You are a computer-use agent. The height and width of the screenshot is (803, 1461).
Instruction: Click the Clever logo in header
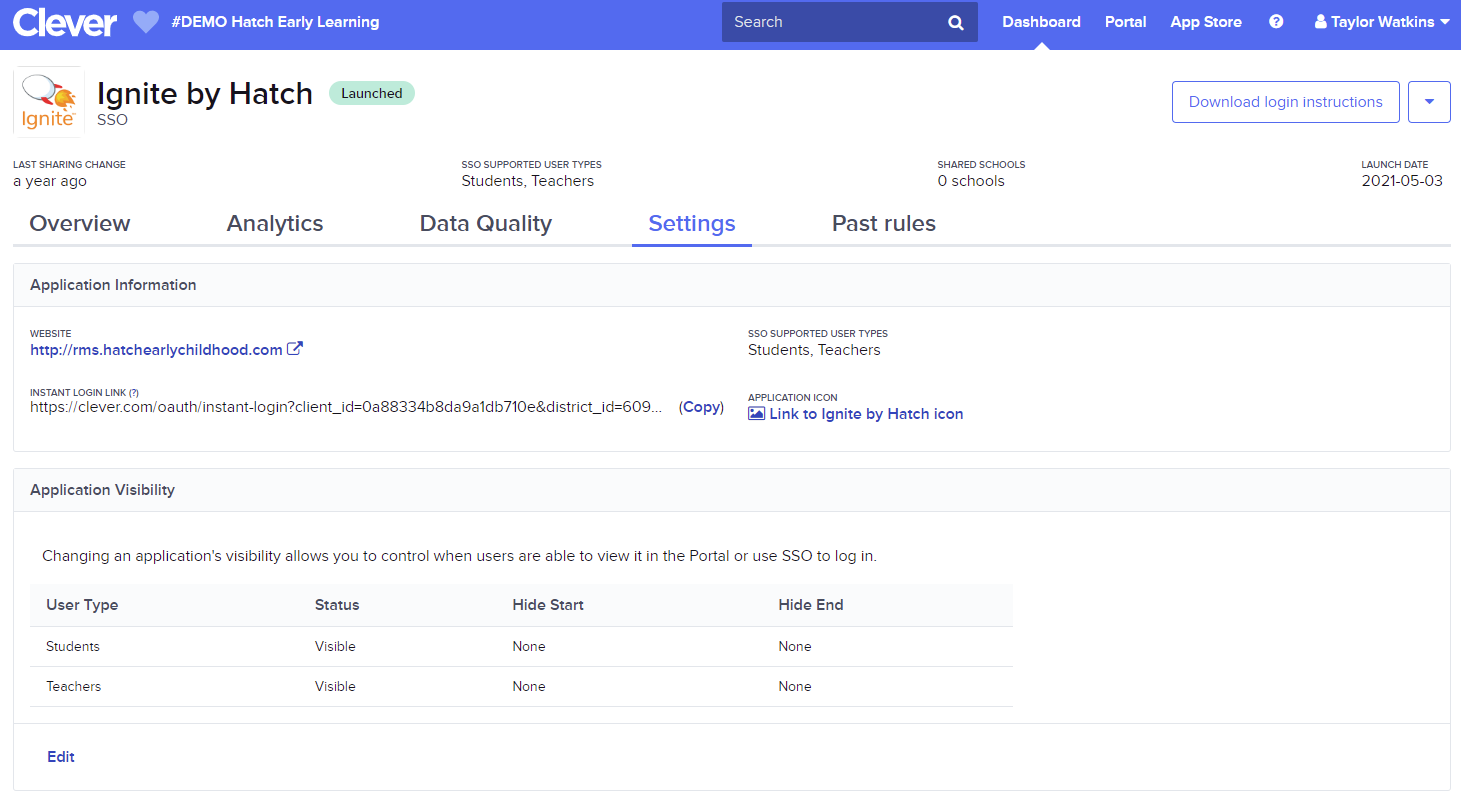64,22
